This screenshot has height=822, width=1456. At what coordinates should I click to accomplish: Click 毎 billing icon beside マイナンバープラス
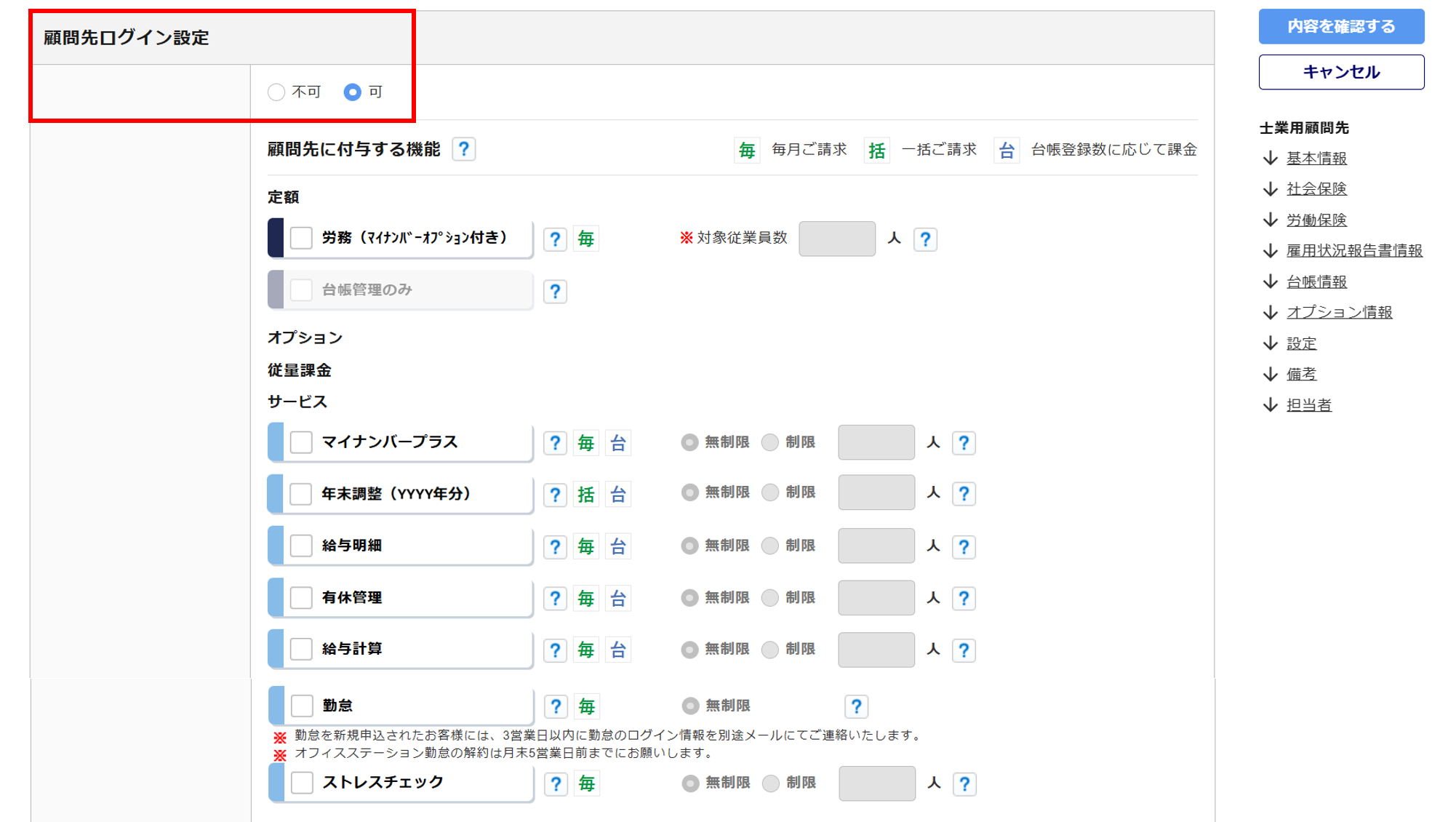click(586, 443)
